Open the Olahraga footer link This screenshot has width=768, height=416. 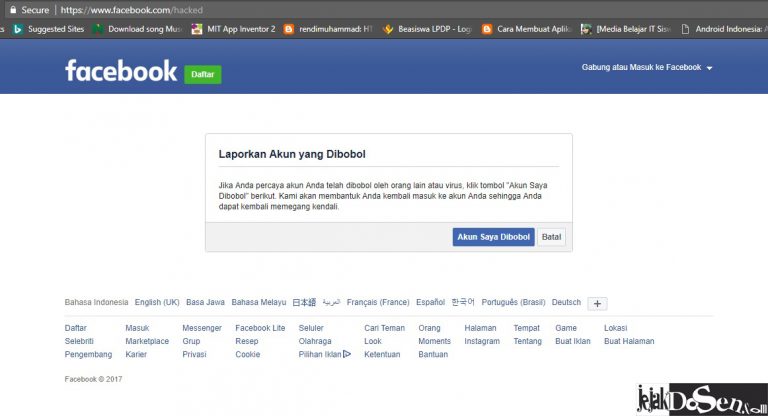coord(315,341)
